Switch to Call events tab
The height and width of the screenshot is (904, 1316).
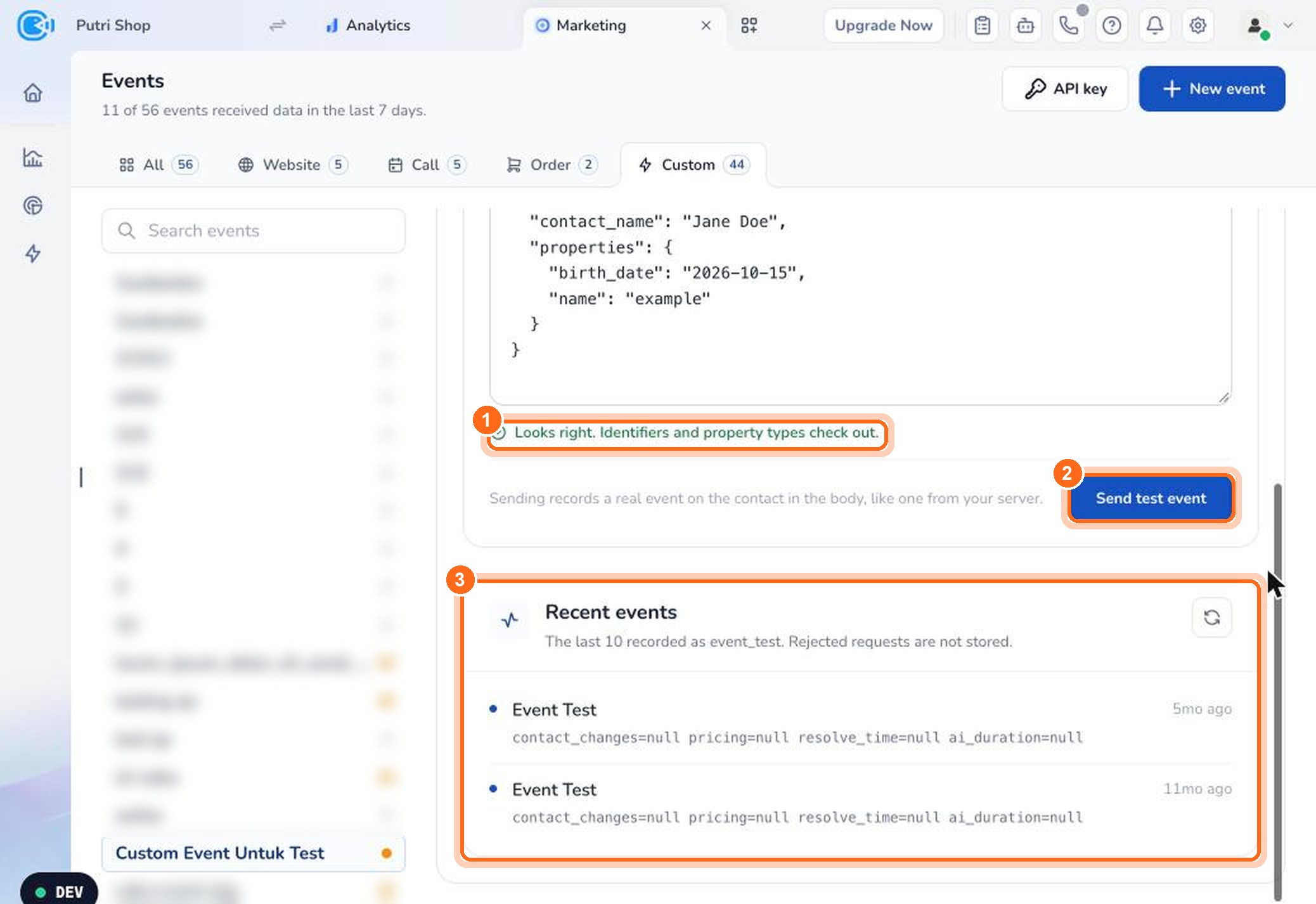pos(426,165)
